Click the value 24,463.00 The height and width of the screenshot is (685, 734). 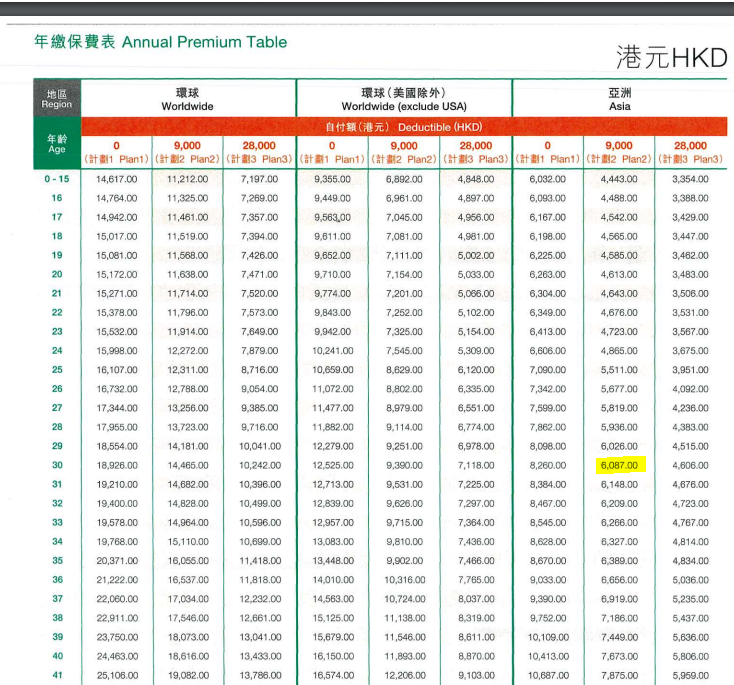tap(117, 656)
